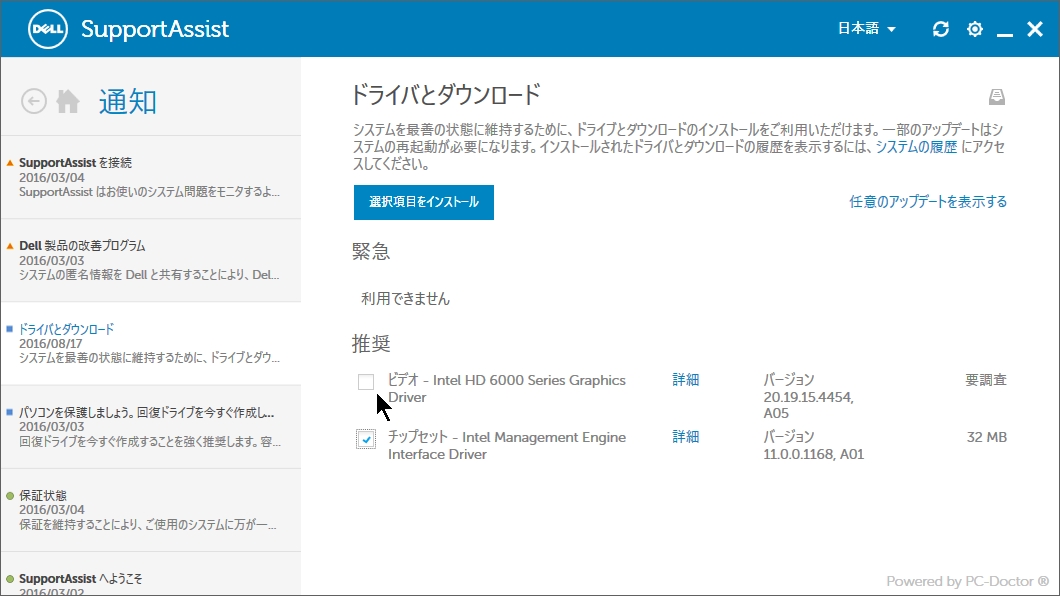The height and width of the screenshot is (596, 1060).
Task: Select SupportAssist を接続 notification
Action: click(x=151, y=177)
